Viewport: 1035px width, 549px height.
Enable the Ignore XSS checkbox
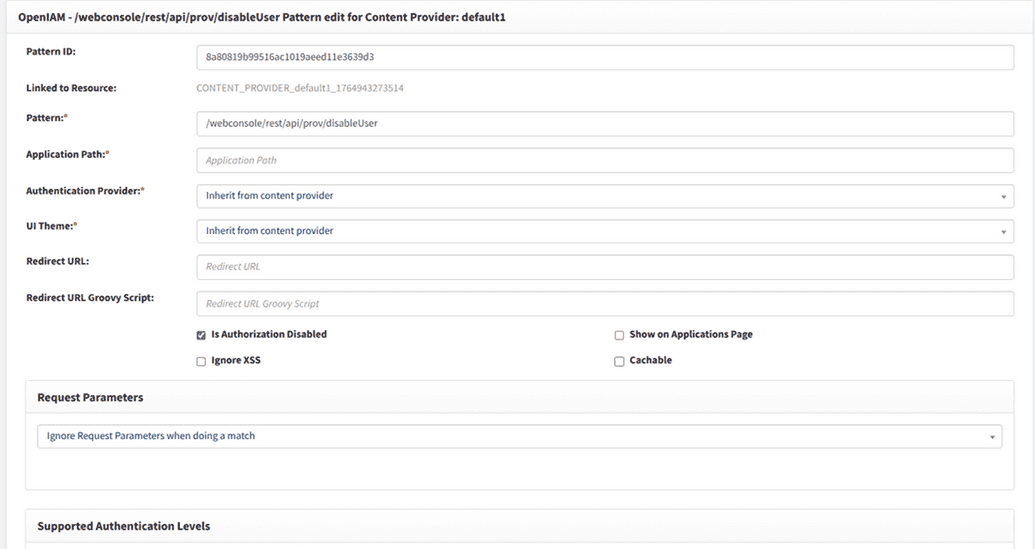click(201, 361)
